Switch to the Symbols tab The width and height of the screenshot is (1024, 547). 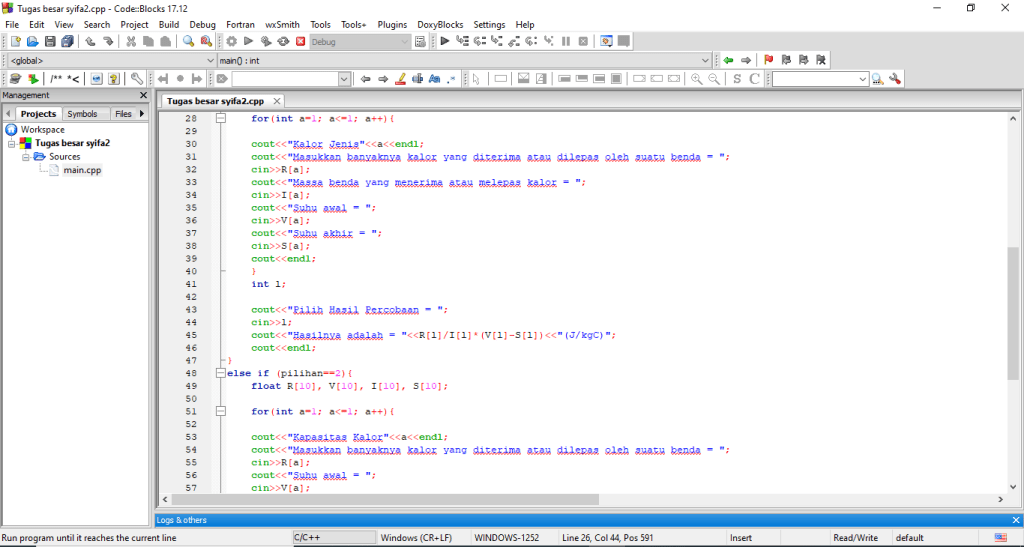[82, 114]
